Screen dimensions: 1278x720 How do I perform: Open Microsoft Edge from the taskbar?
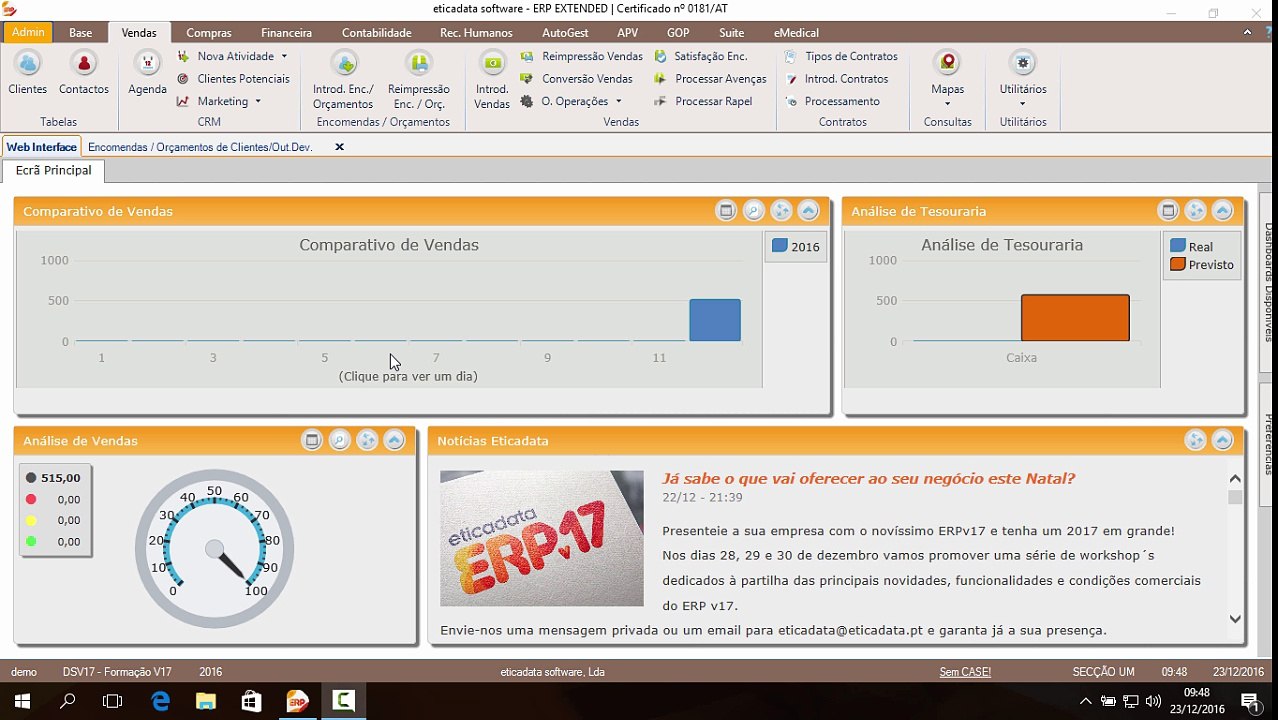pos(160,701)
